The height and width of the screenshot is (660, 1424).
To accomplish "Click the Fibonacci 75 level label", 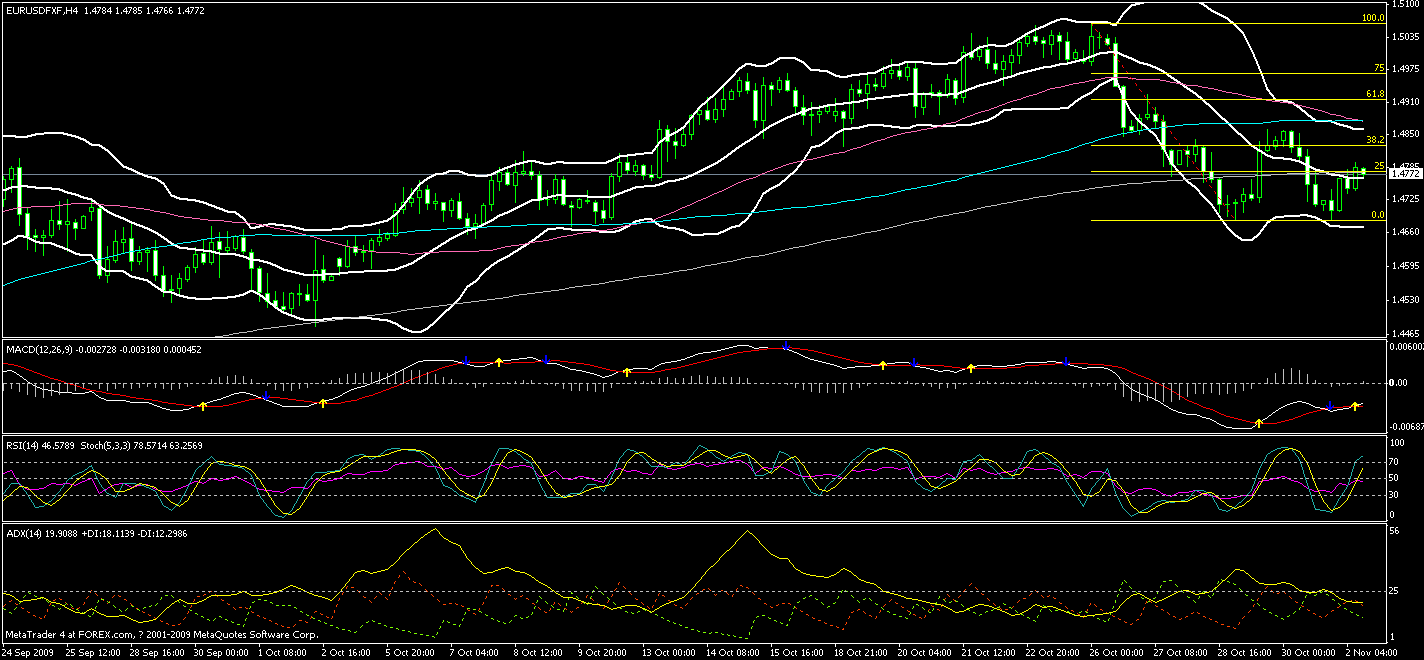I will click(x=1378, y=68).
